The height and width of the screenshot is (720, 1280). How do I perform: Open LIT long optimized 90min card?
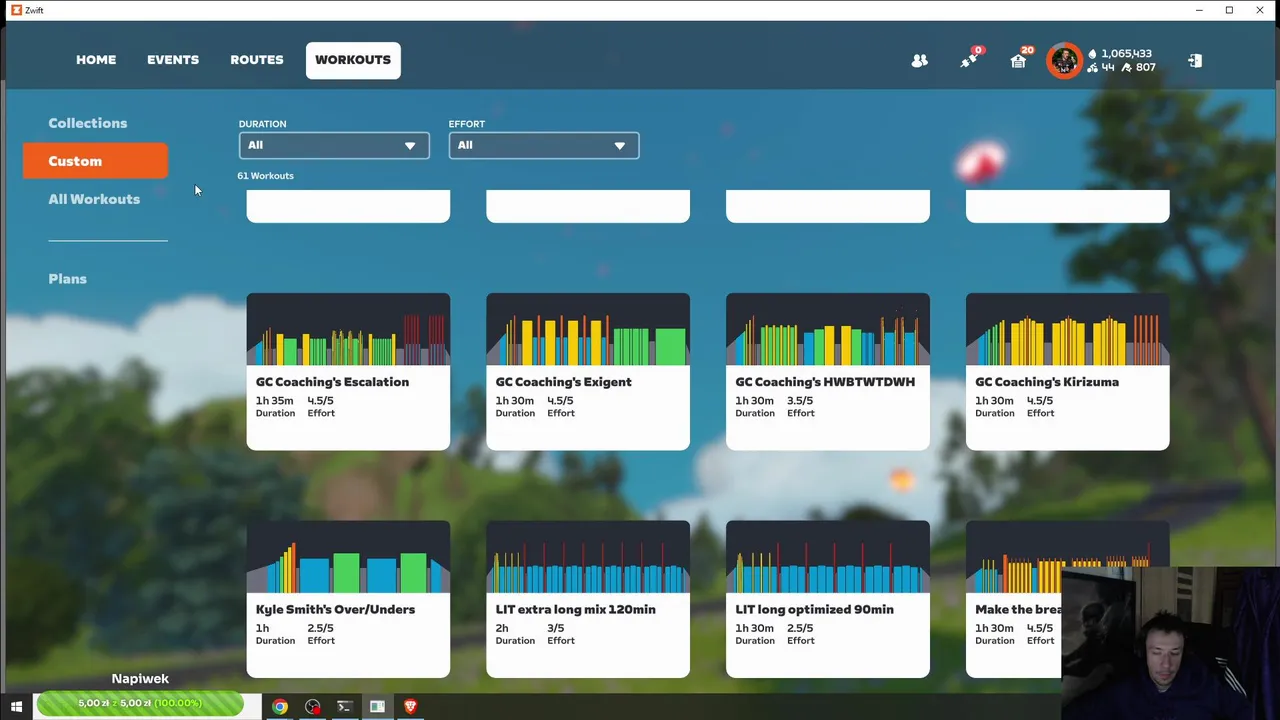pos(828,599)
